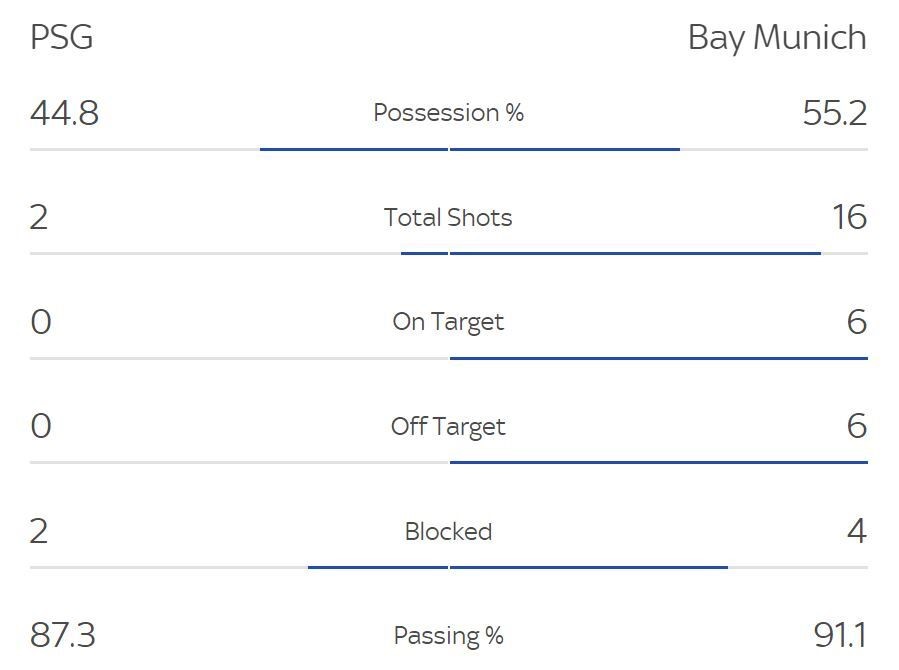Click the Blocked shots comparison bar

[x=517, y=567]
